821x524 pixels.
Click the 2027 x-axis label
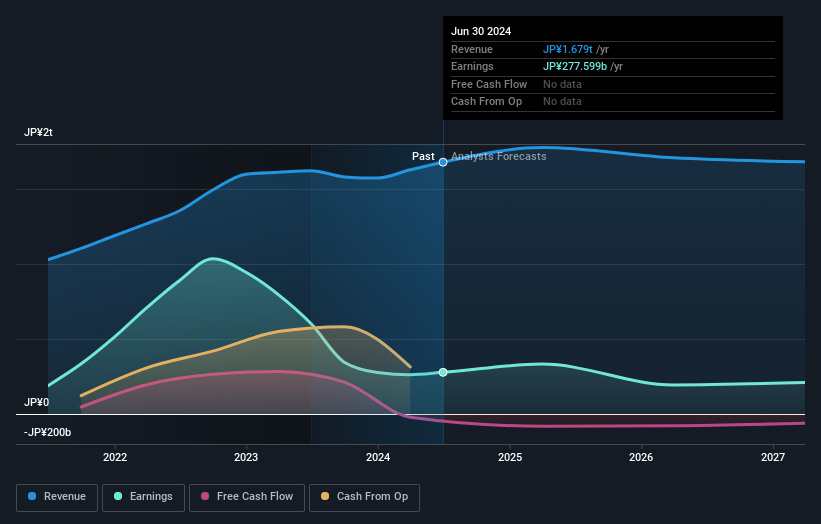click(x=773, y=457)
